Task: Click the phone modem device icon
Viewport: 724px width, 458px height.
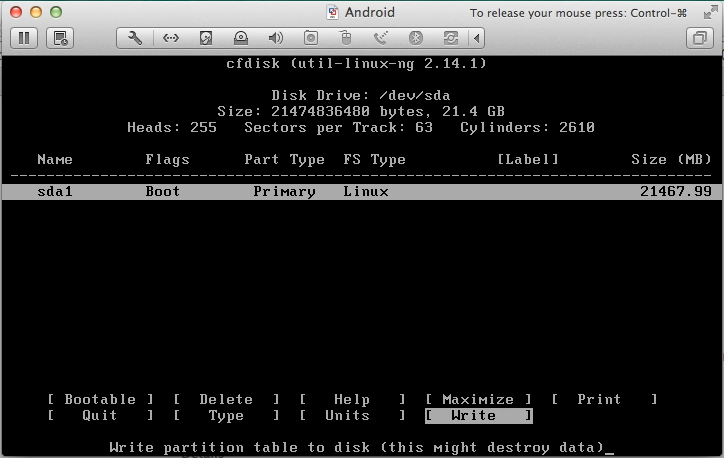Action: [380, 38]
